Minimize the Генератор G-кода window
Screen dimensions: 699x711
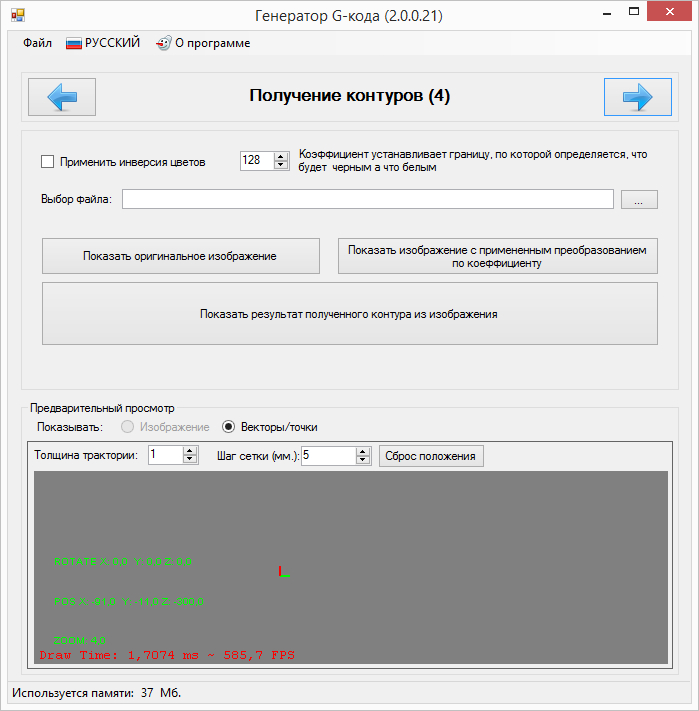[x=607, y=13]
